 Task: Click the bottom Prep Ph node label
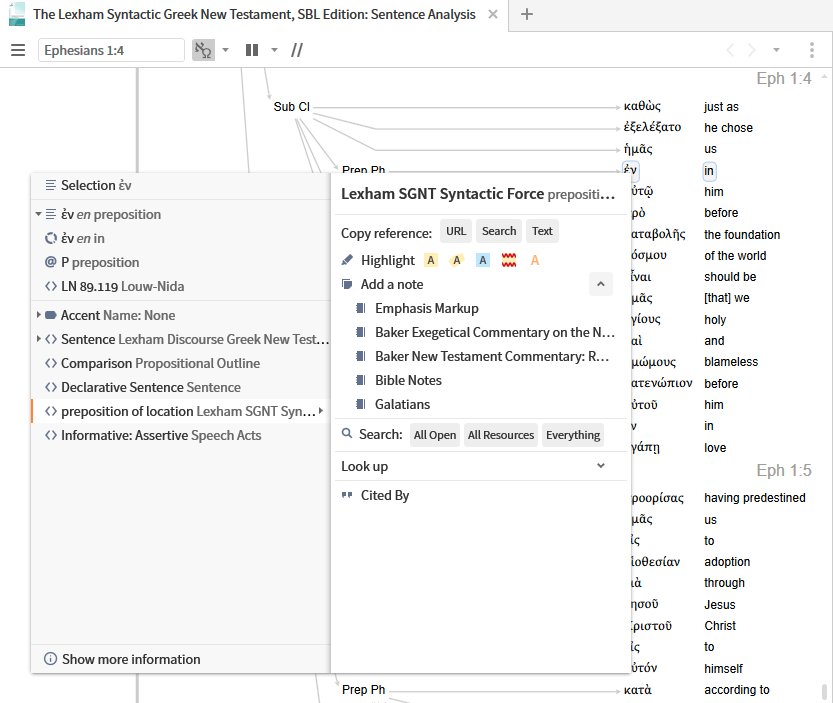363,689
